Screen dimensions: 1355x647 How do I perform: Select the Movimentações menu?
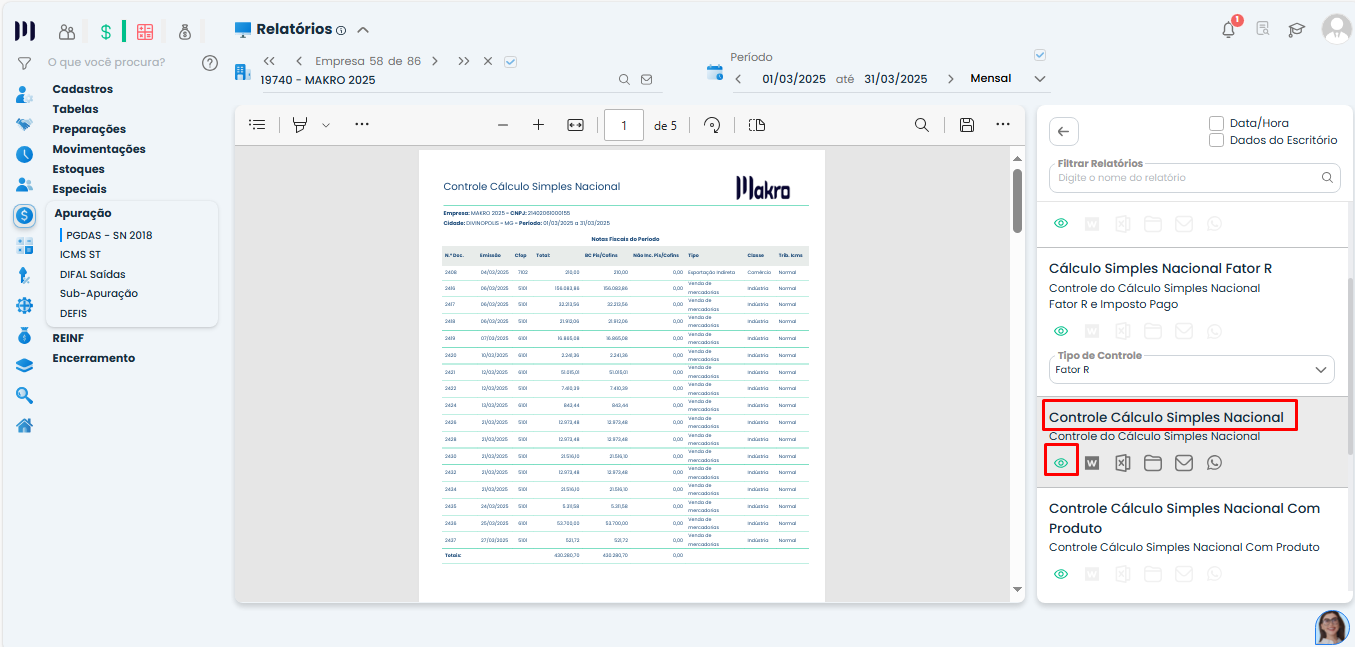click(99, 149)
